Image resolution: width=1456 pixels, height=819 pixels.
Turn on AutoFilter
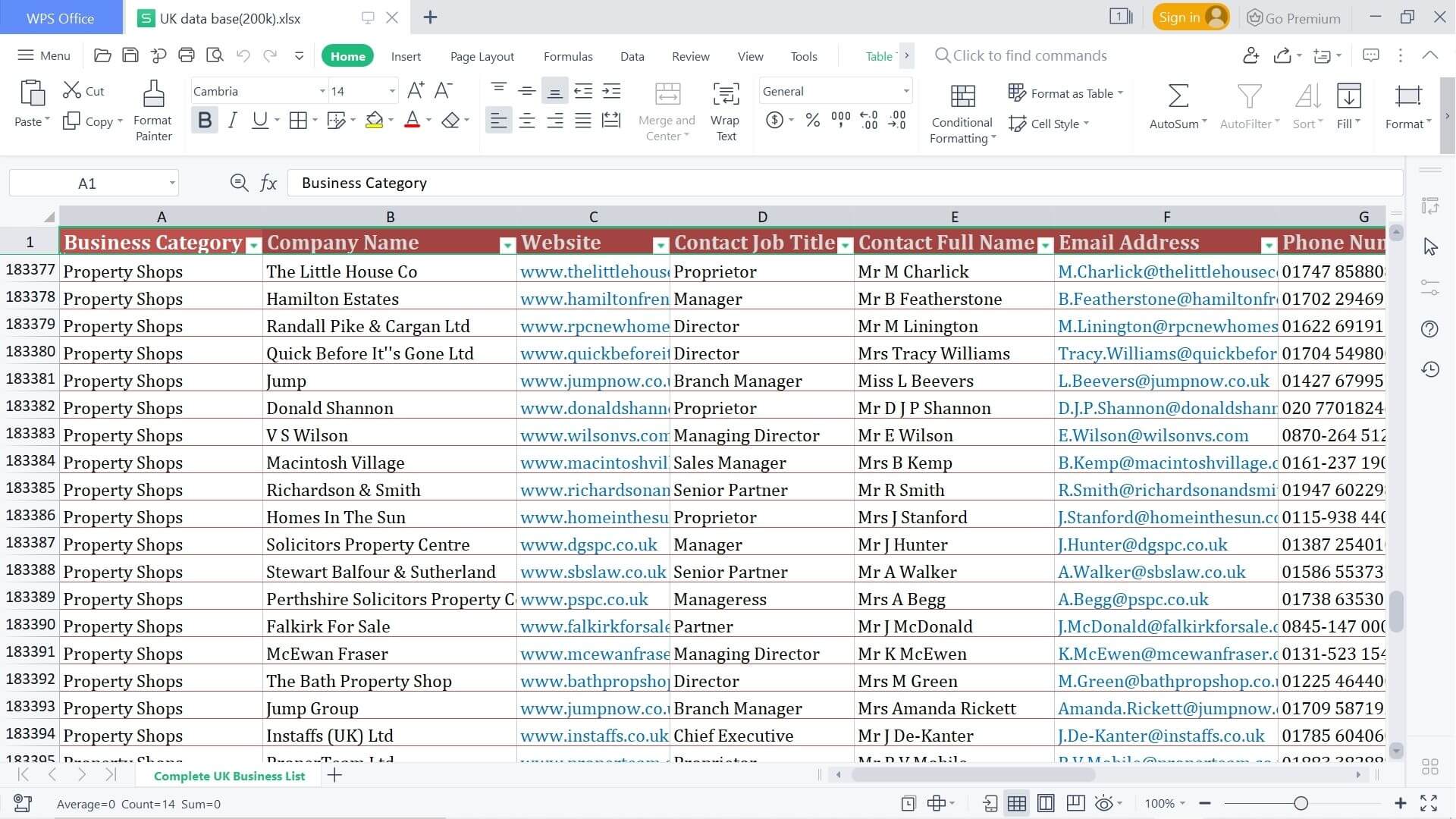[1247, 106]
